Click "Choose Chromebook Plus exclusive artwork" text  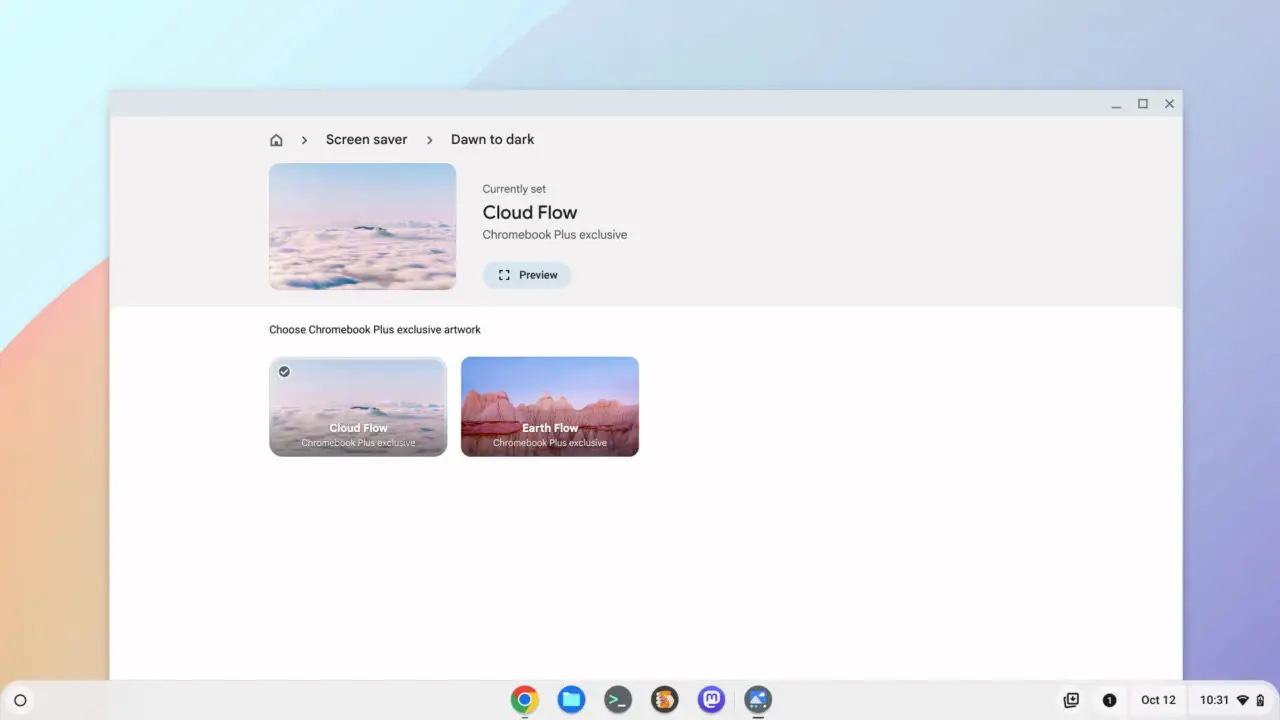point(375,330)
